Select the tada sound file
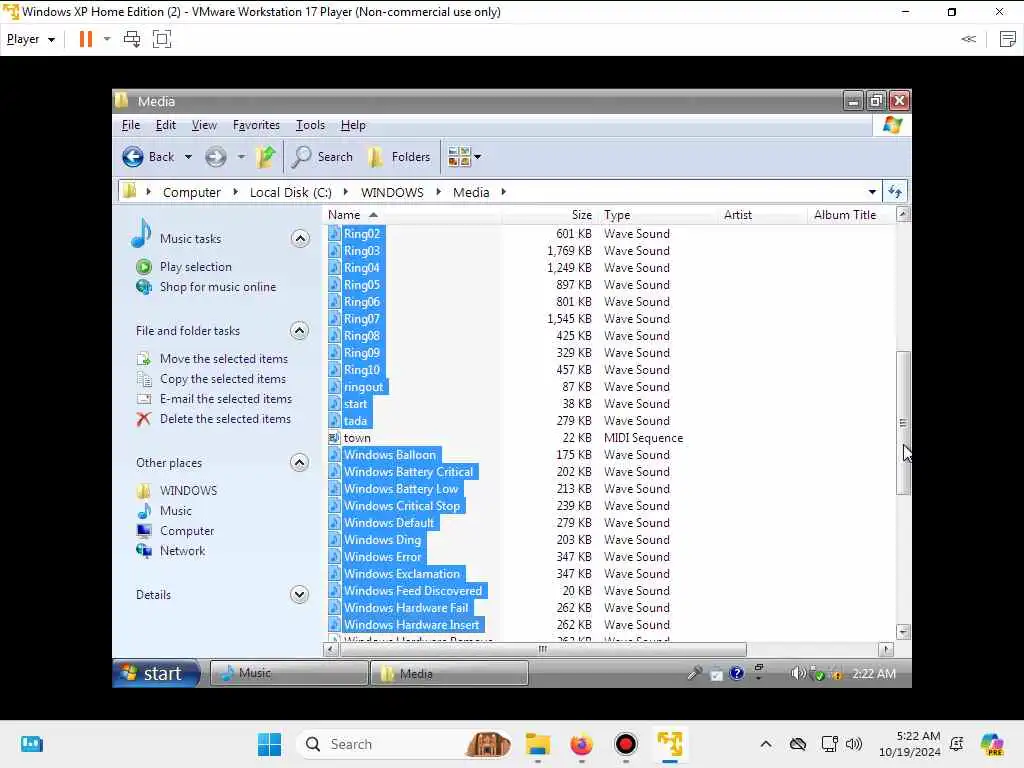The width and height of the screenshot is (1024, 768). pyautogui.click(x=355, y=421)
